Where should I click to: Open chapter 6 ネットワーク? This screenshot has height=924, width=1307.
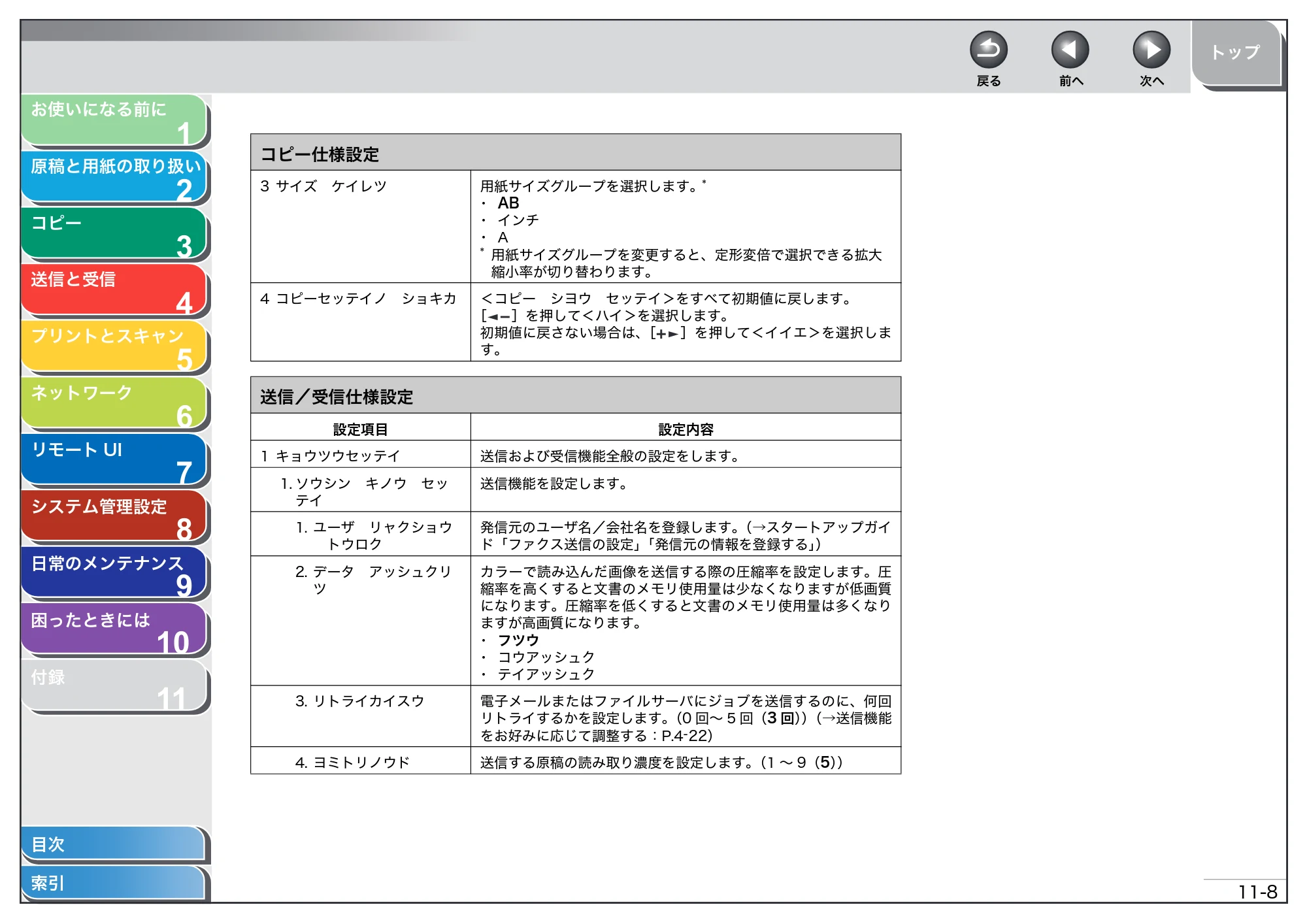(x=114, y=403)
